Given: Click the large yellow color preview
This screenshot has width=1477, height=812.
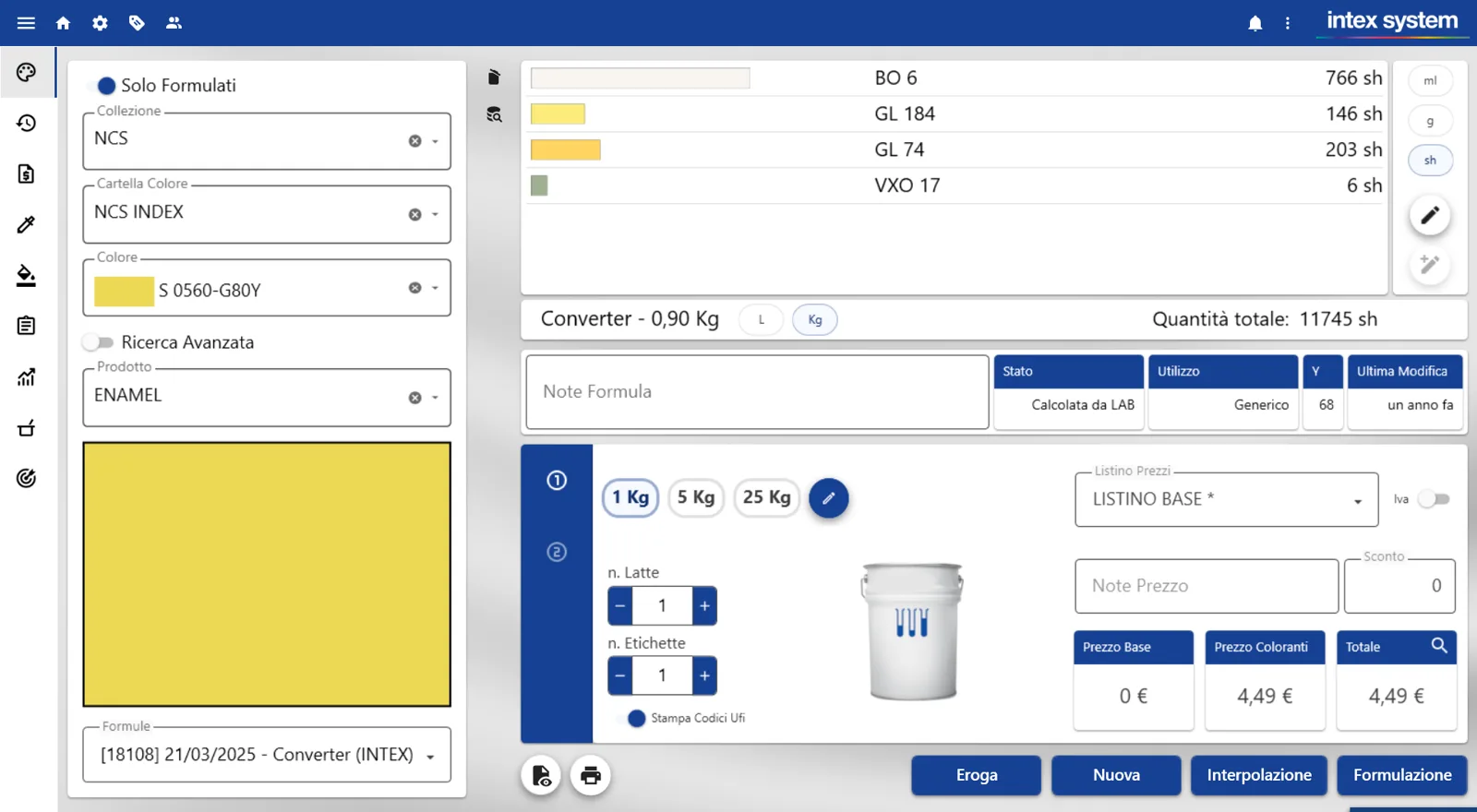Looking at the screenshot, I should 267,574.
